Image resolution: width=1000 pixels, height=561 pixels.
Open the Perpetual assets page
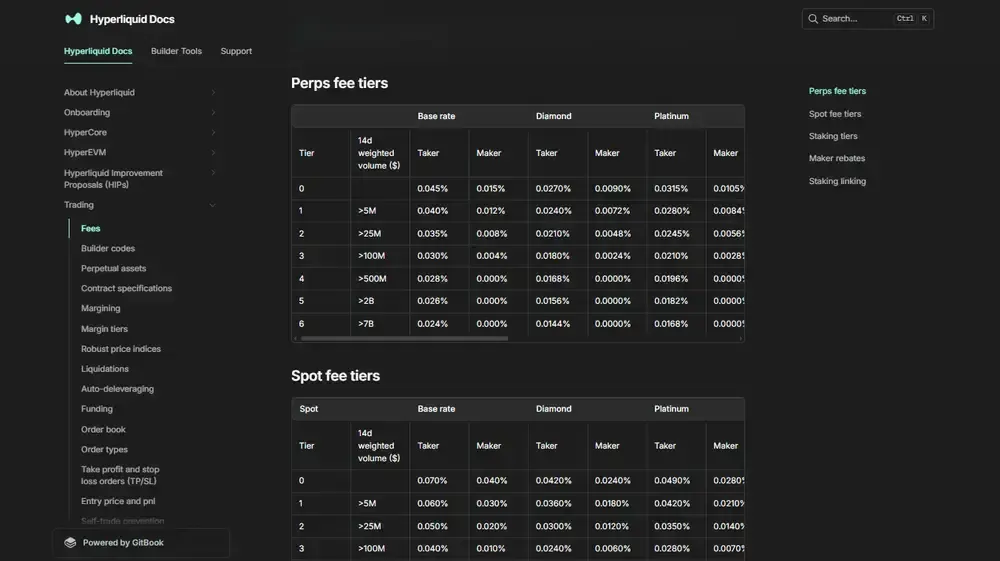tap(114, 268)
